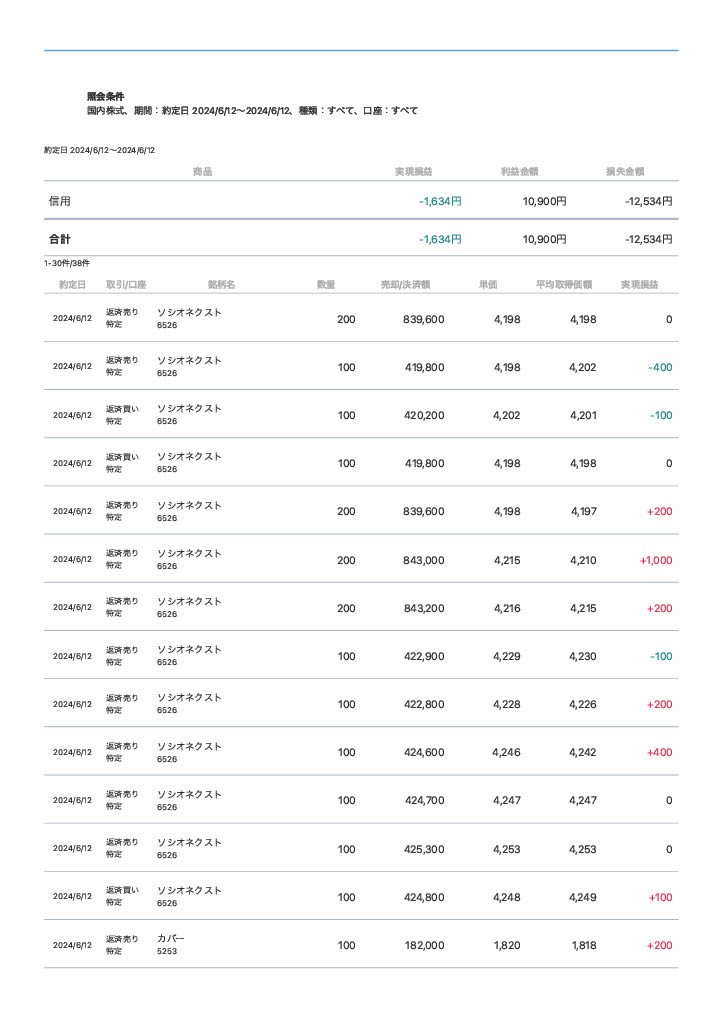This screenshot has width=722, height=1024.
Task: Select the 182,000 amount in カバー row
Action: [424, 945]
